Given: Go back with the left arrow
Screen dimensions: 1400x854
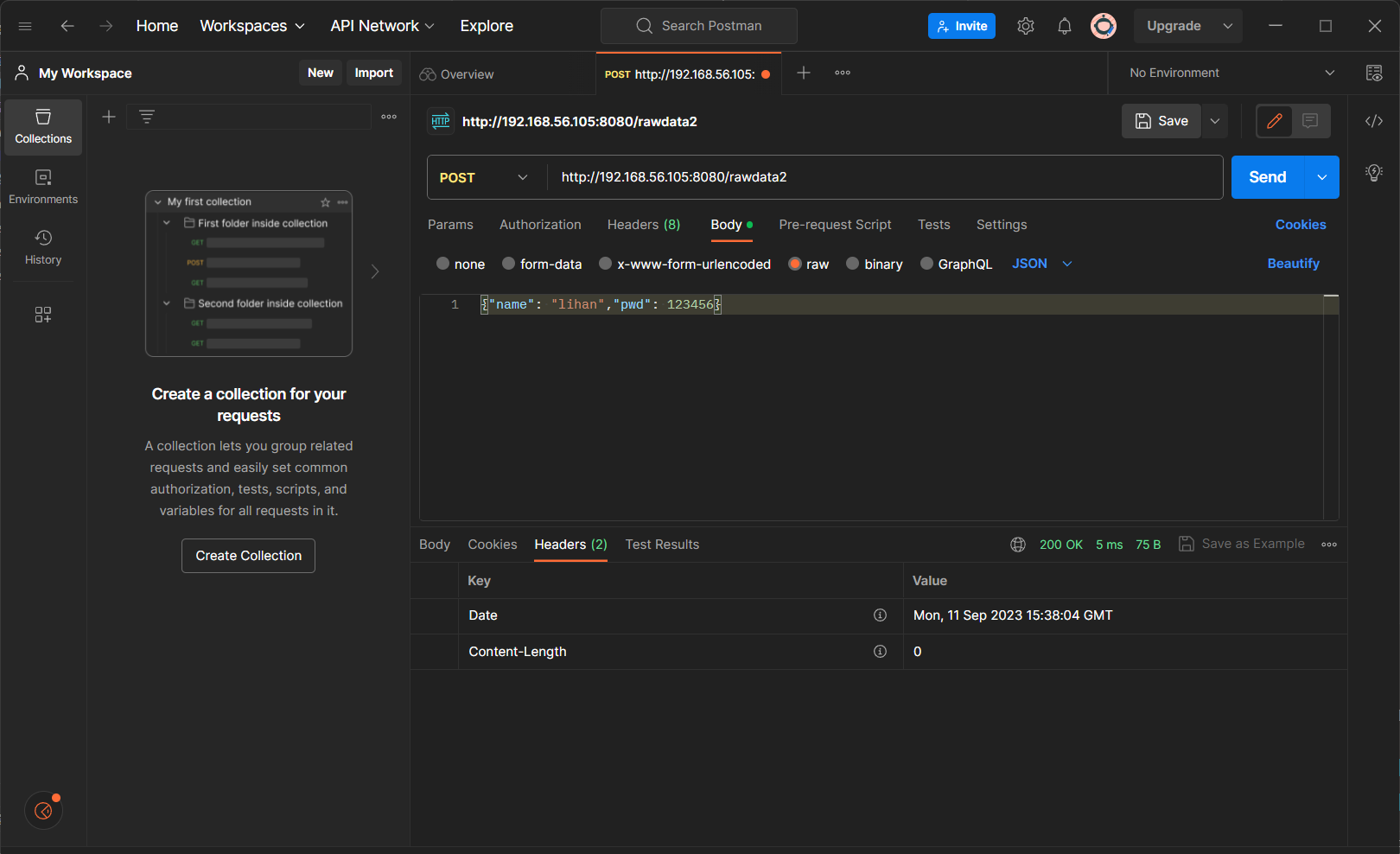Looking at the screenshot, I should coord(67,26).
